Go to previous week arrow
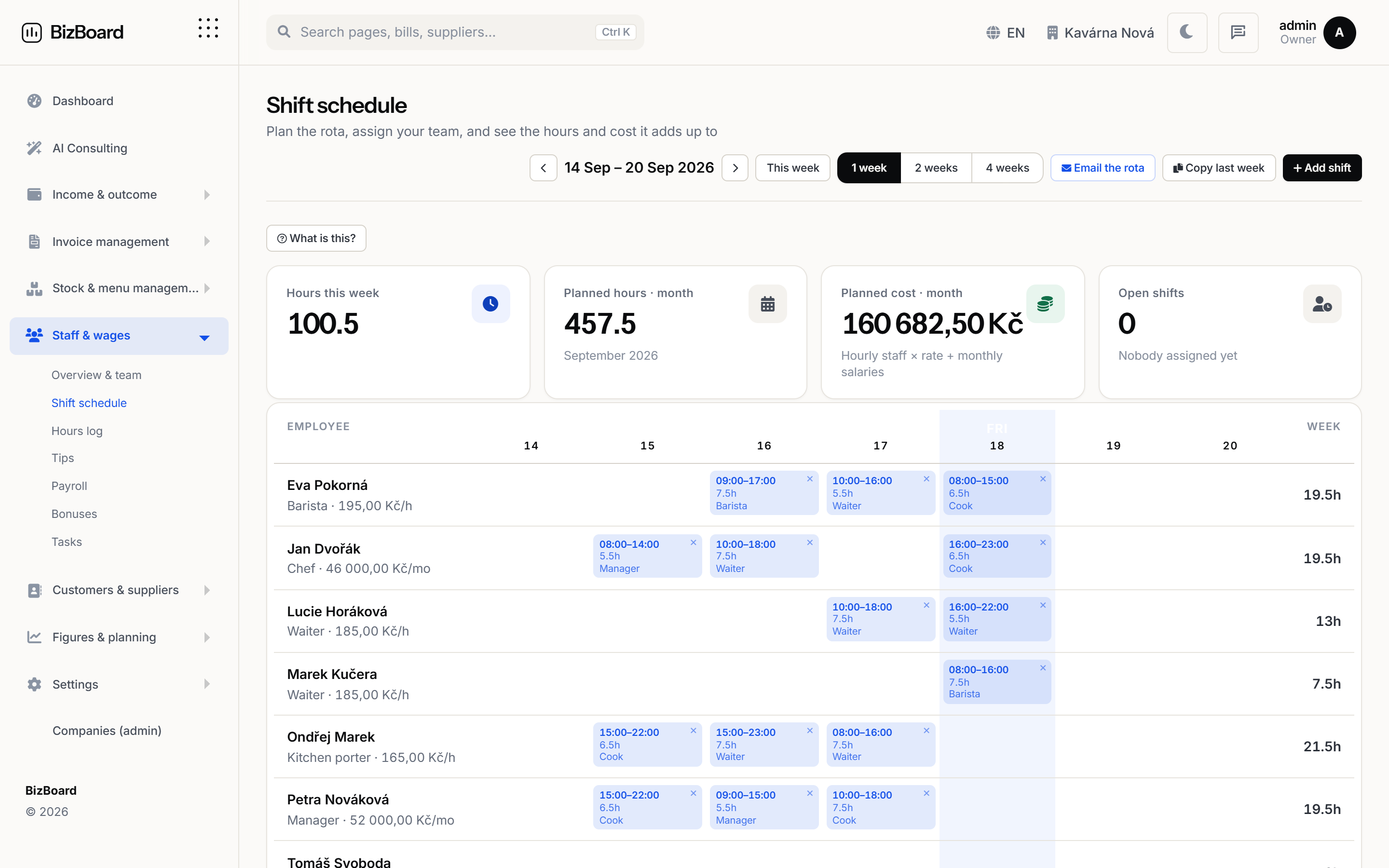 (x=543, y=168)
